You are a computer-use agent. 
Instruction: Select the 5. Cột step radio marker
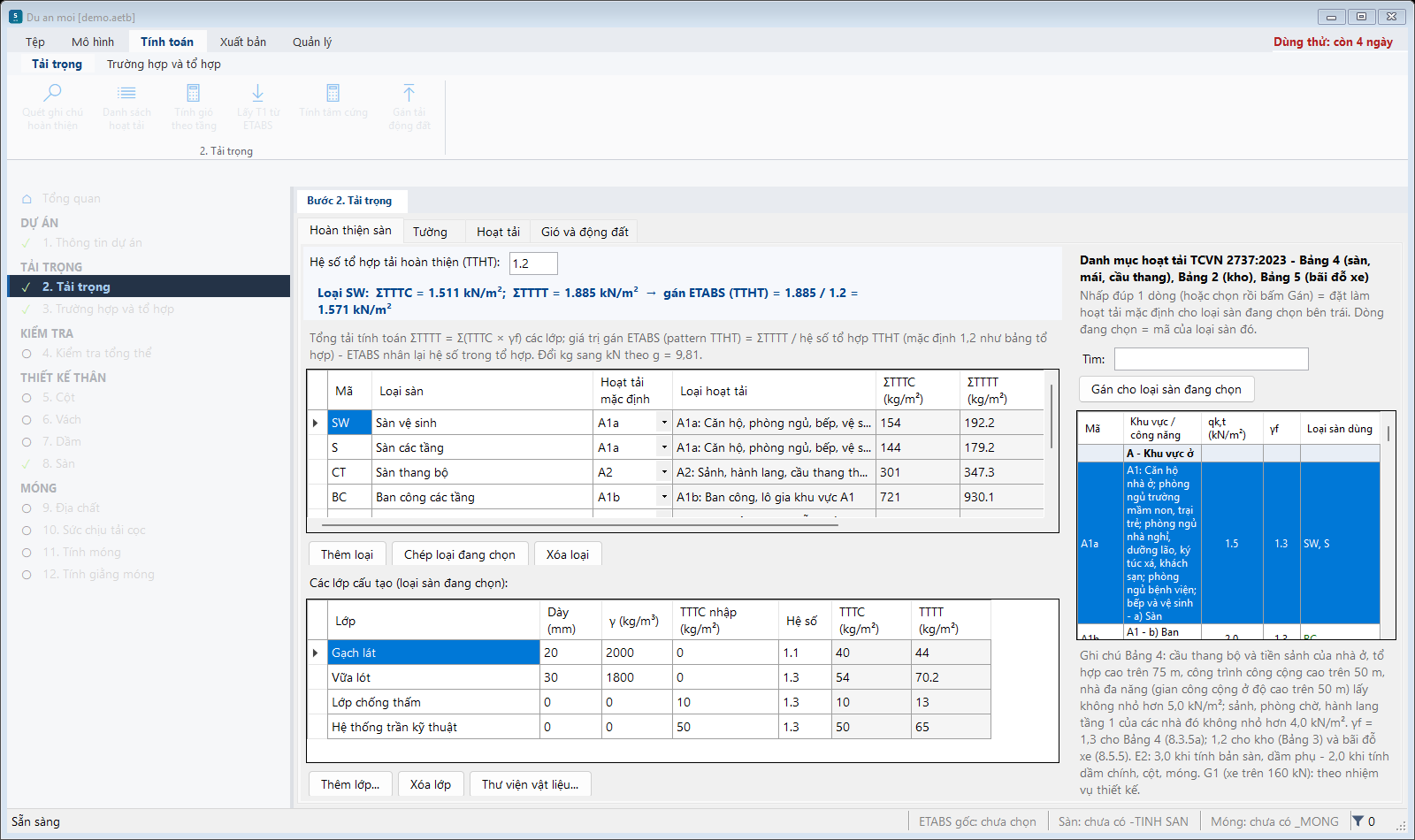click(27, 398)
